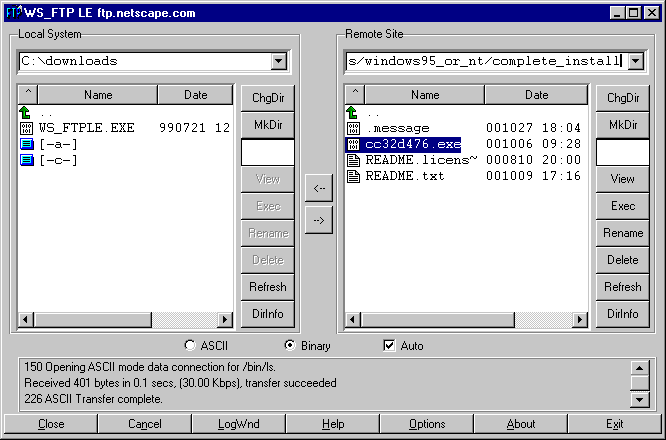Image resolution: width=666 pixels, height=440 pixels.
Task: Click the local side MkDir button
Action: (x=268, y=125)
